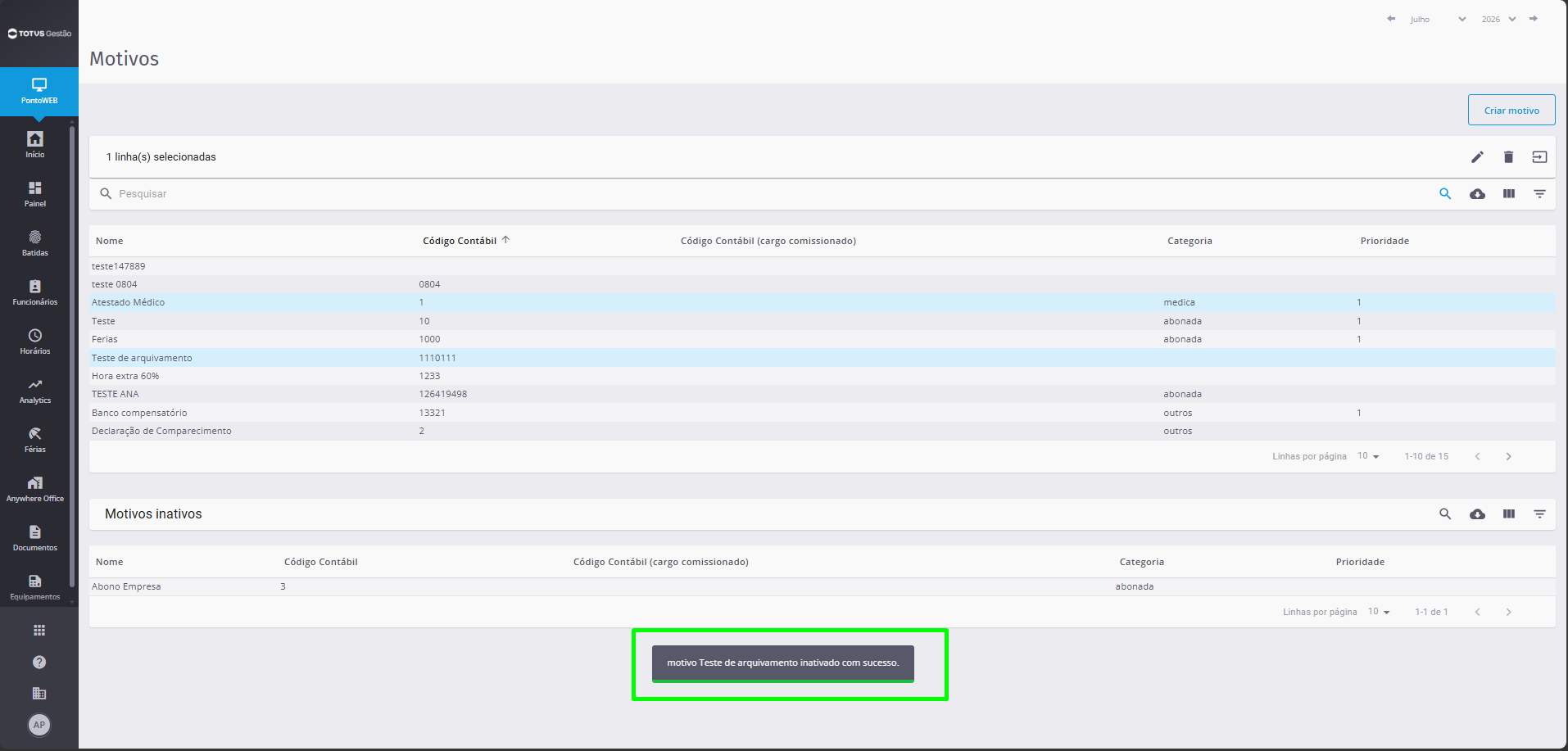Download active motivos table via cloud icon
The image size is (1568, 751).
[x=1477, y=194]
